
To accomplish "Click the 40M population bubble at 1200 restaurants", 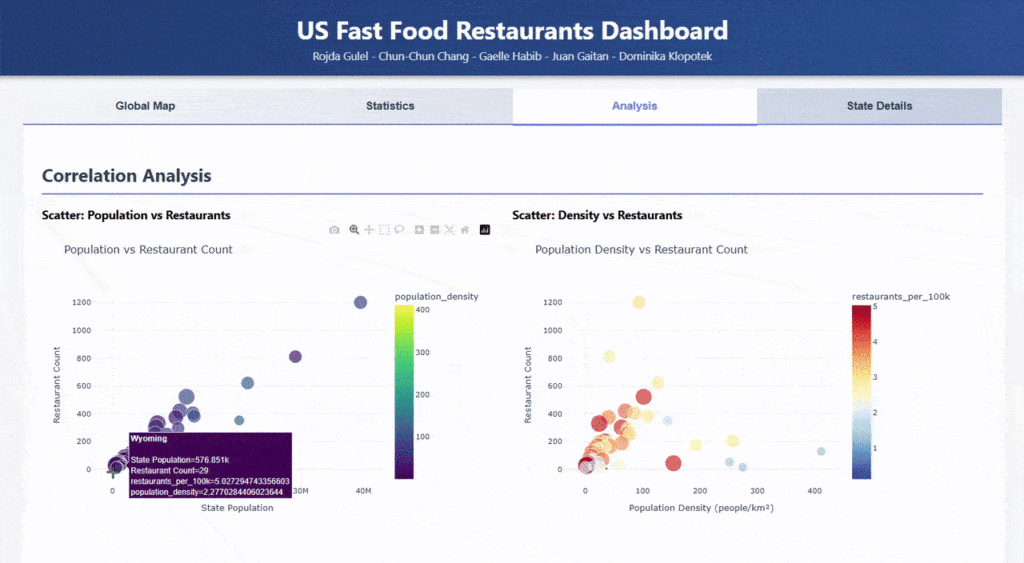I will point(360,302).
